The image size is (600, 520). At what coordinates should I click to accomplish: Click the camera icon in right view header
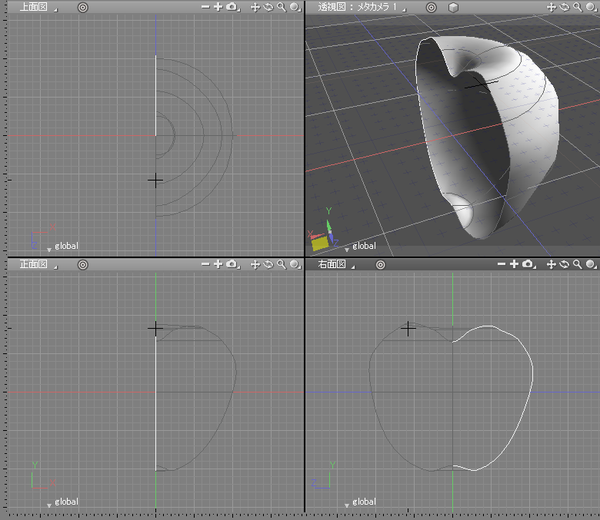pyautogui.click(x=528, y=266)
